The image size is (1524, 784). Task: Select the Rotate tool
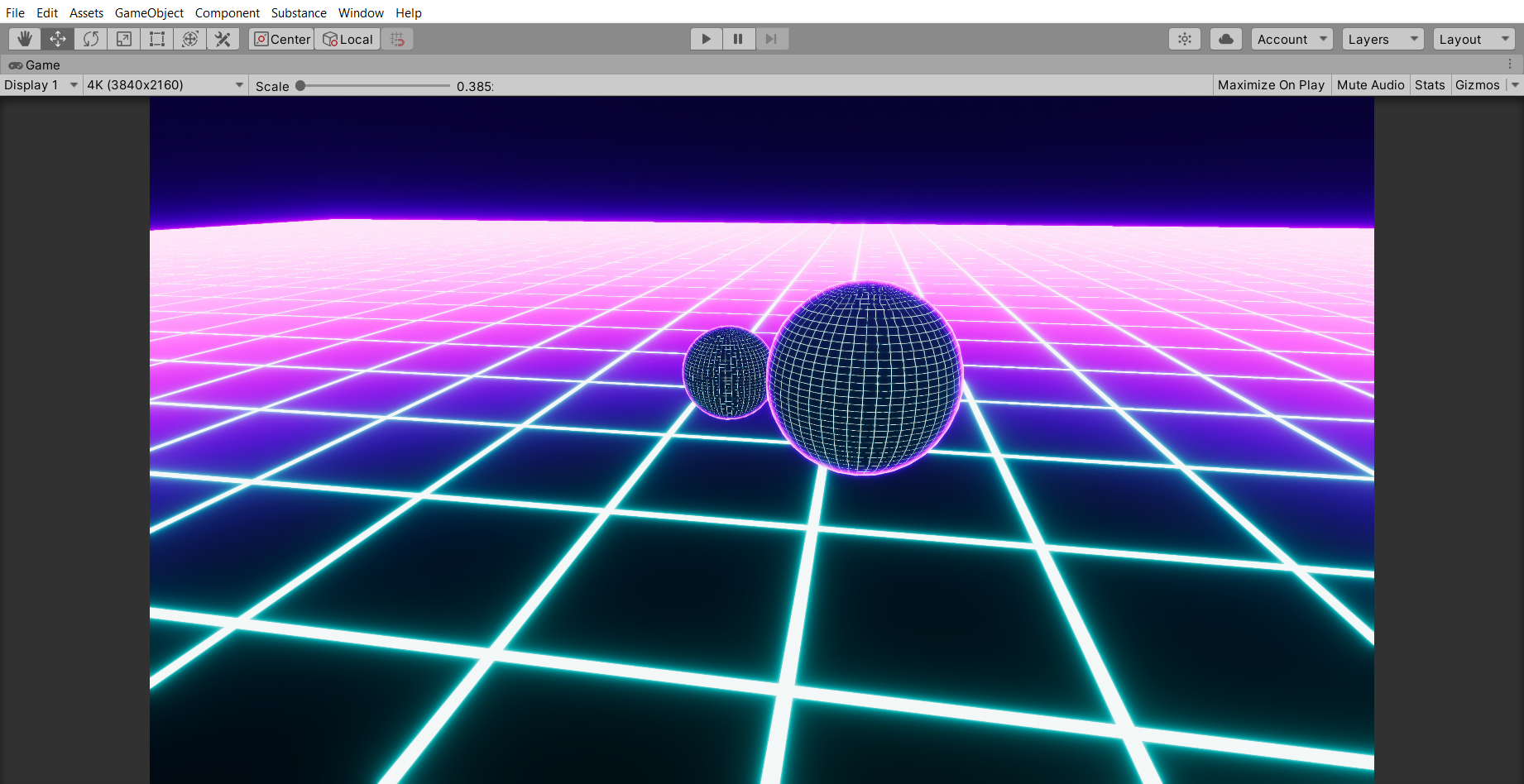point(91,39)
